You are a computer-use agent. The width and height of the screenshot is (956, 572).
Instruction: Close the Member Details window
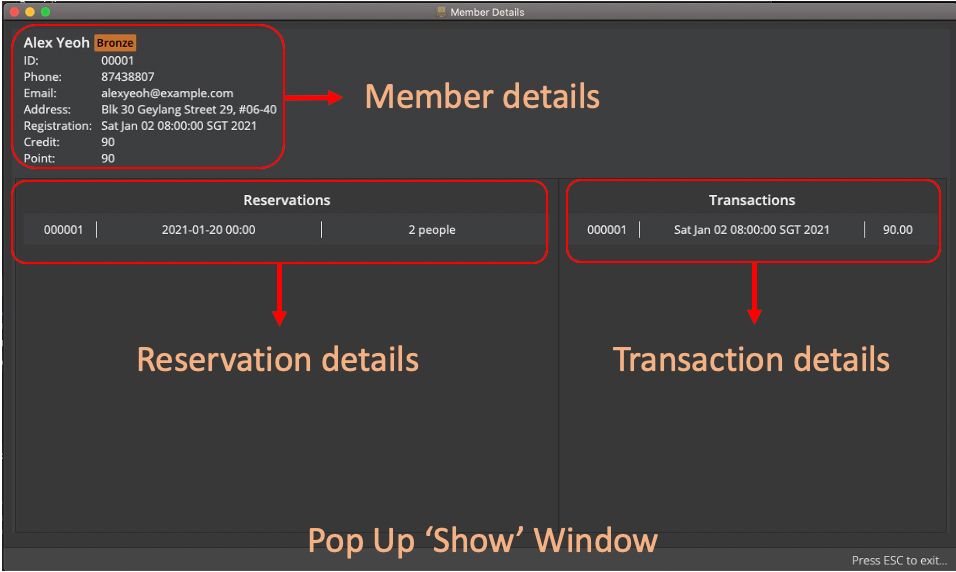tap(14, 12)
